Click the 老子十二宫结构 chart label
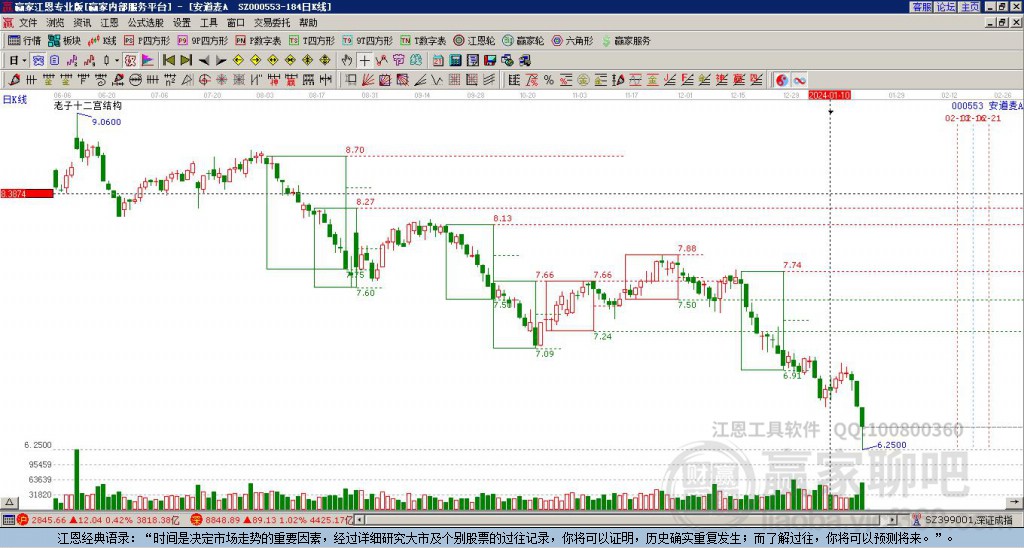Viewport: 1024px width, 548px height. [x=88, y=105]
